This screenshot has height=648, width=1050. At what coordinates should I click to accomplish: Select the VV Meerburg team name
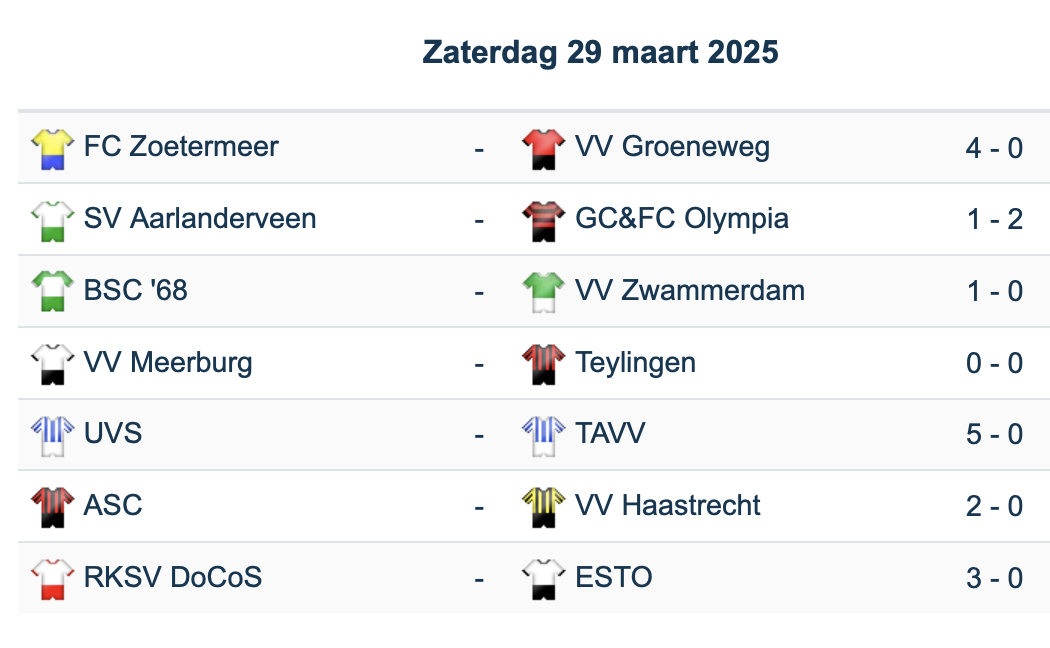[168, 362]
